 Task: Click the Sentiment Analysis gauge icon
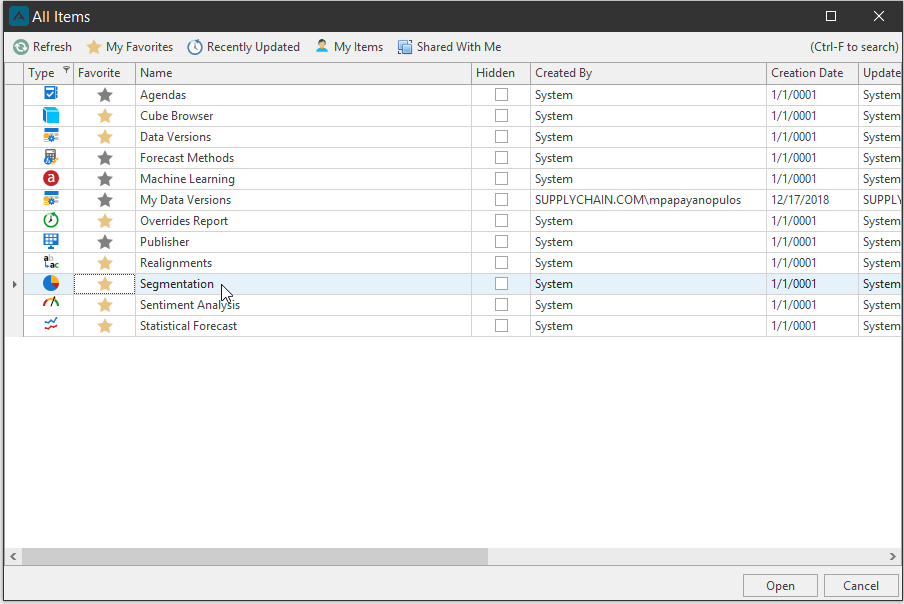pyautogui.click(x=51, y=303)
